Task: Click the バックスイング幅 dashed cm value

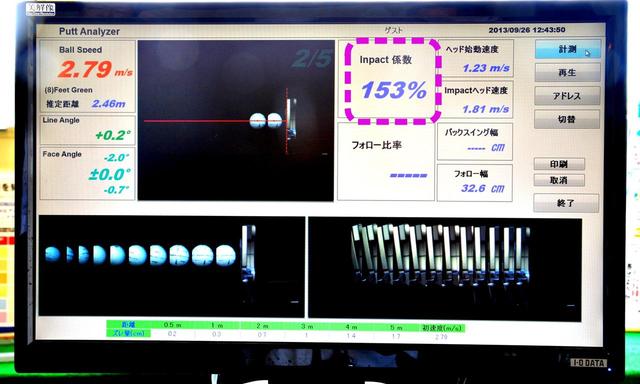Action: click(x=486, y=148)
